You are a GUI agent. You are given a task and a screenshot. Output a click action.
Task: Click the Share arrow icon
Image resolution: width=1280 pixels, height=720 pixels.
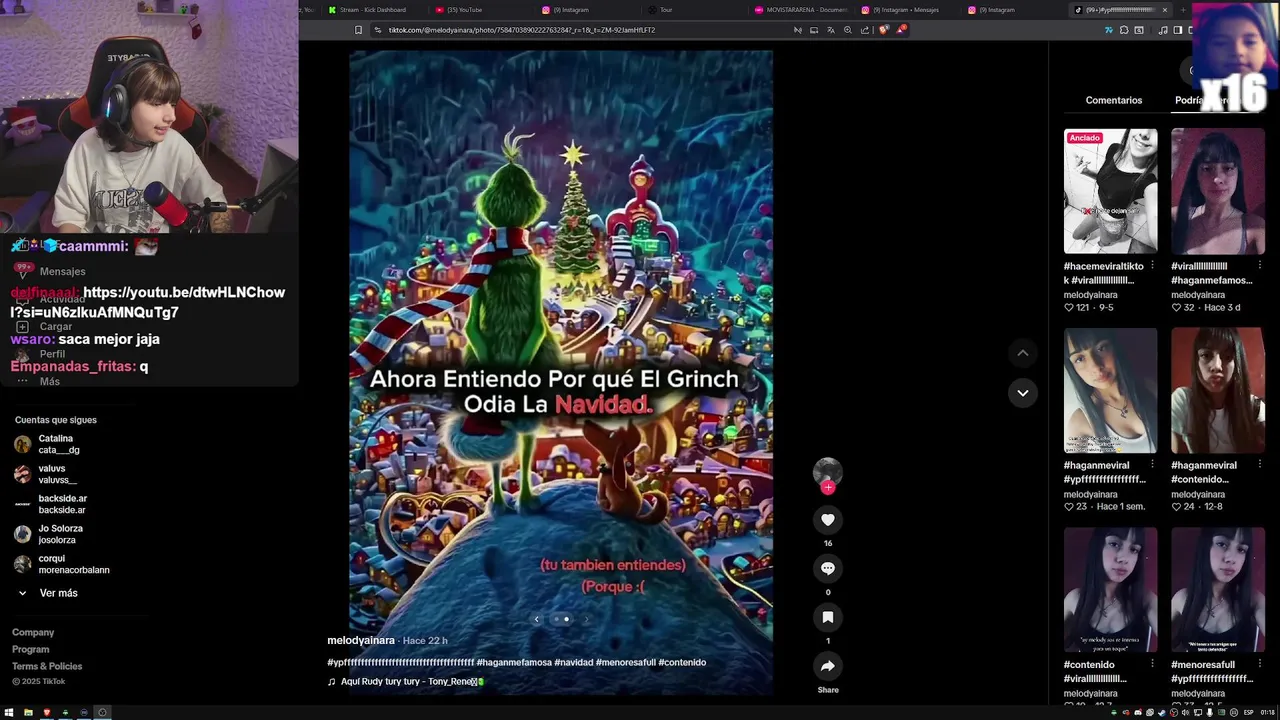(x=828, y=666)
